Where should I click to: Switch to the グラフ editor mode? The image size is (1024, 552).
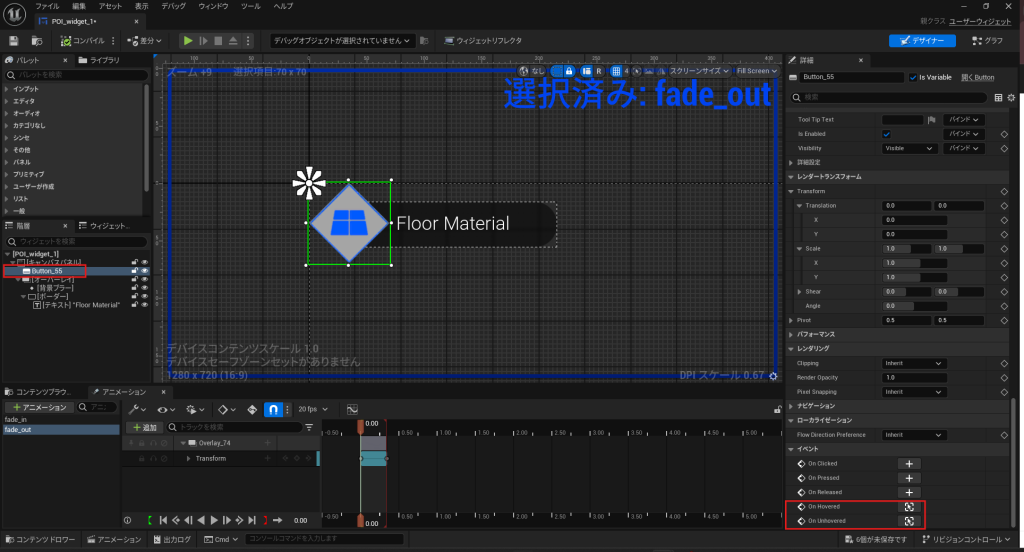(x=988, y=40)
